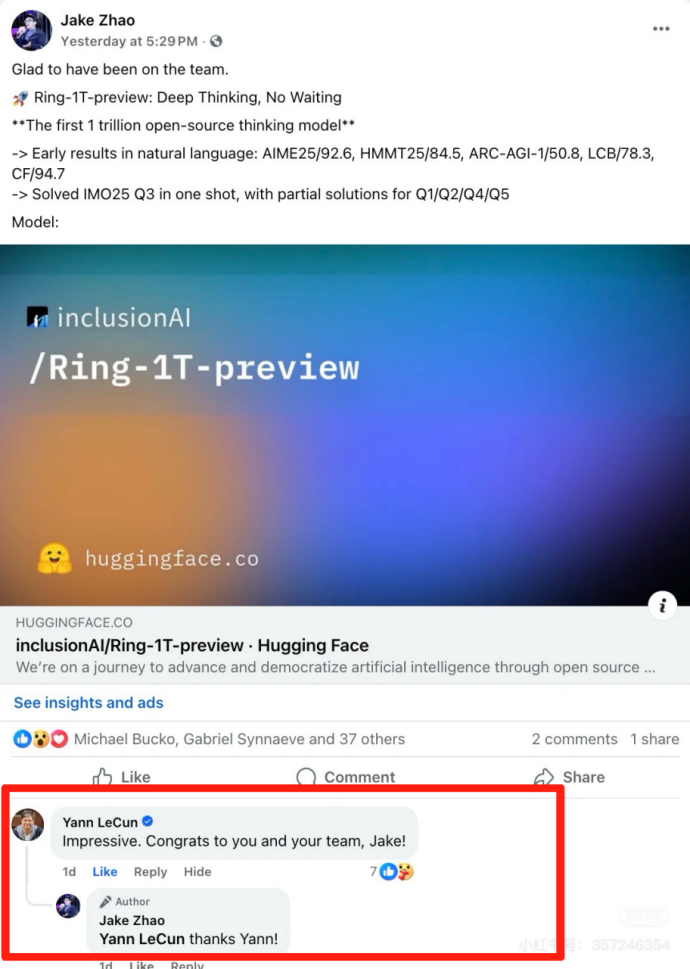Like the post with the Like button
This screenshot has height=969, width=690.
(x=122, y=776)
